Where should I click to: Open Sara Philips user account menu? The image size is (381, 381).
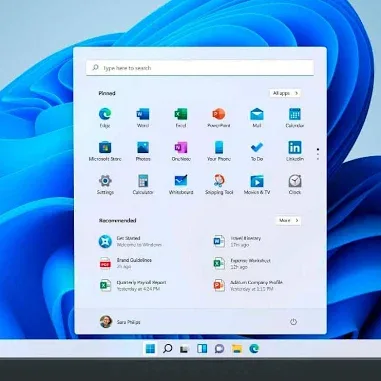click(120, 322)
